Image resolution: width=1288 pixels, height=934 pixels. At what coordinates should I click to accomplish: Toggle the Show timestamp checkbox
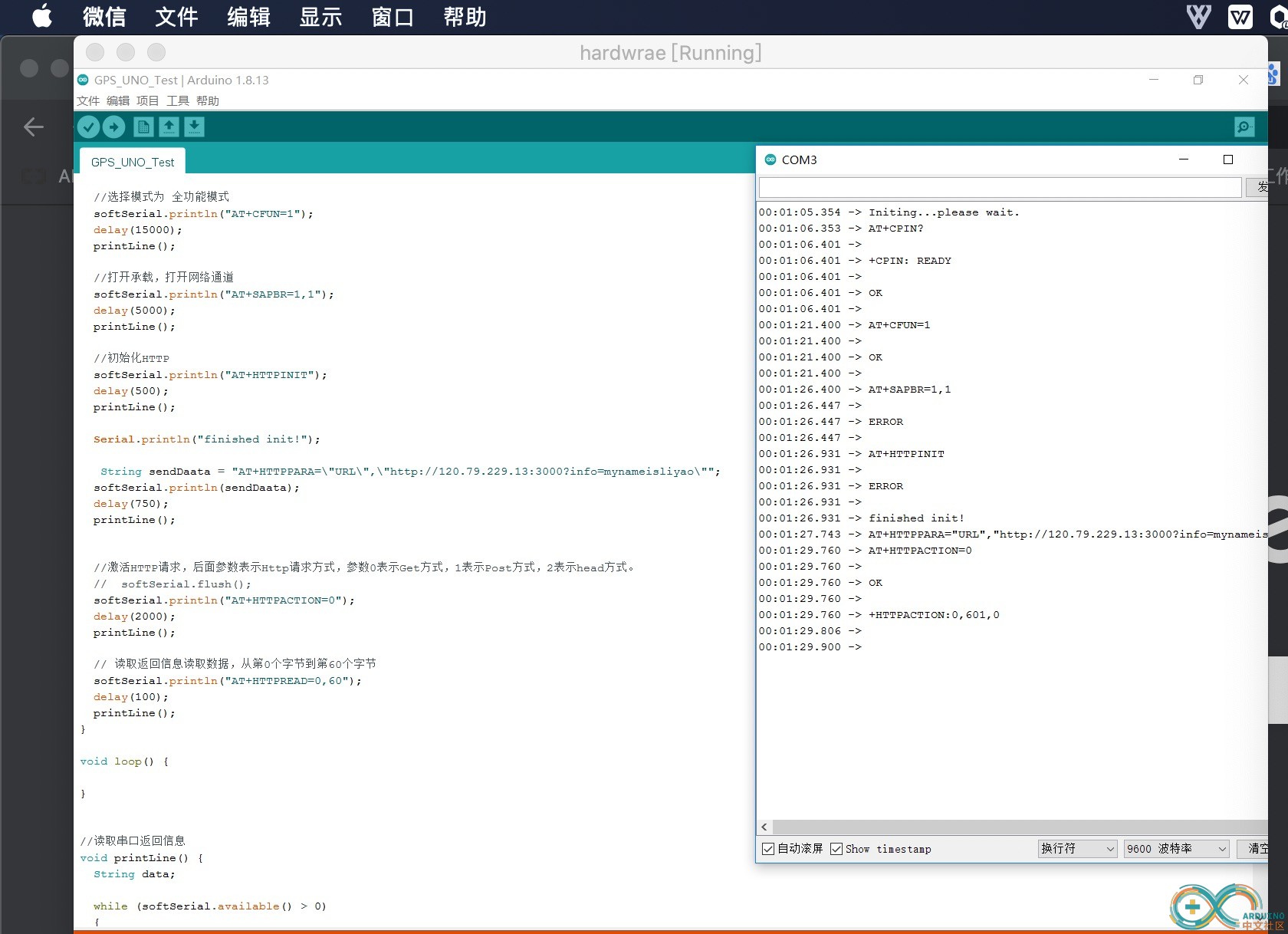(836, 849)
